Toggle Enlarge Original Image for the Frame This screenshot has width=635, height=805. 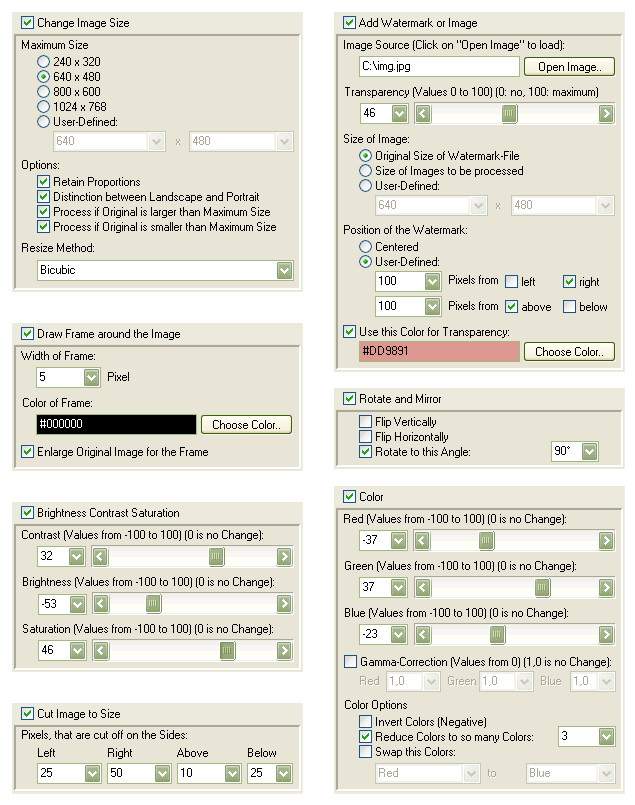pos(27,452)
